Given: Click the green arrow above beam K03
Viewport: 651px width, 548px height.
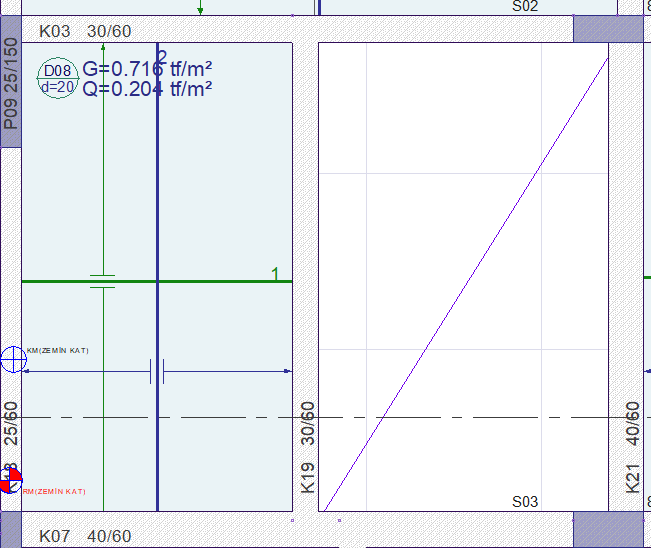Looking at the screenshot, I should 201,9.
